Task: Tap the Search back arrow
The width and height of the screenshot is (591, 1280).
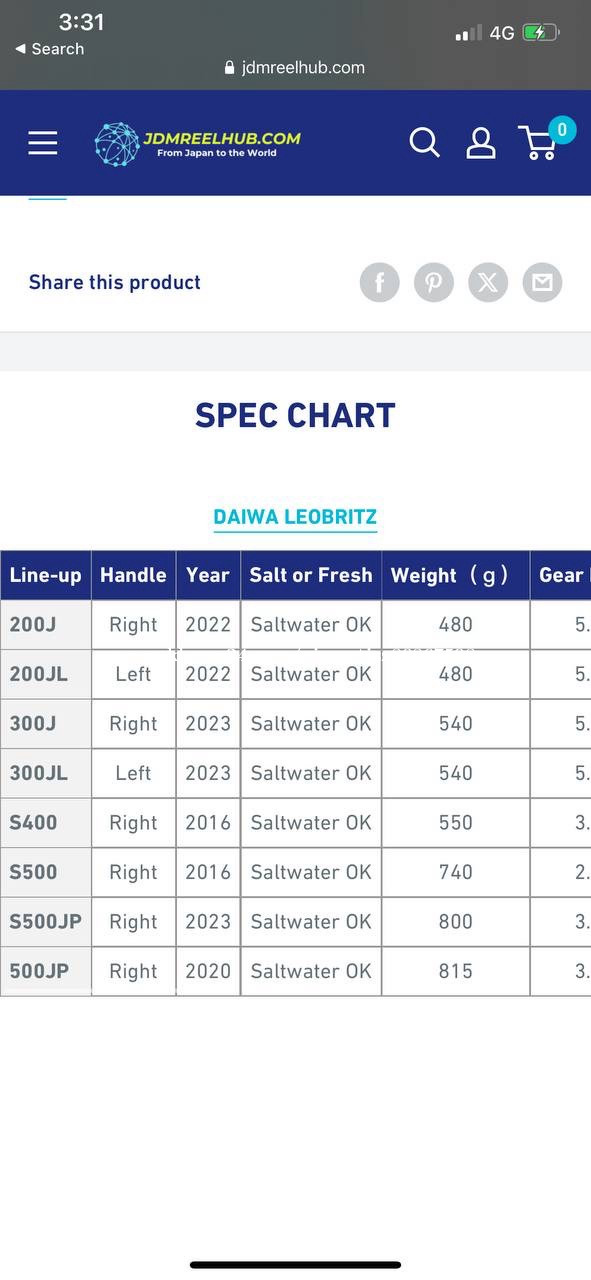Action: click(x=50, y=49)
